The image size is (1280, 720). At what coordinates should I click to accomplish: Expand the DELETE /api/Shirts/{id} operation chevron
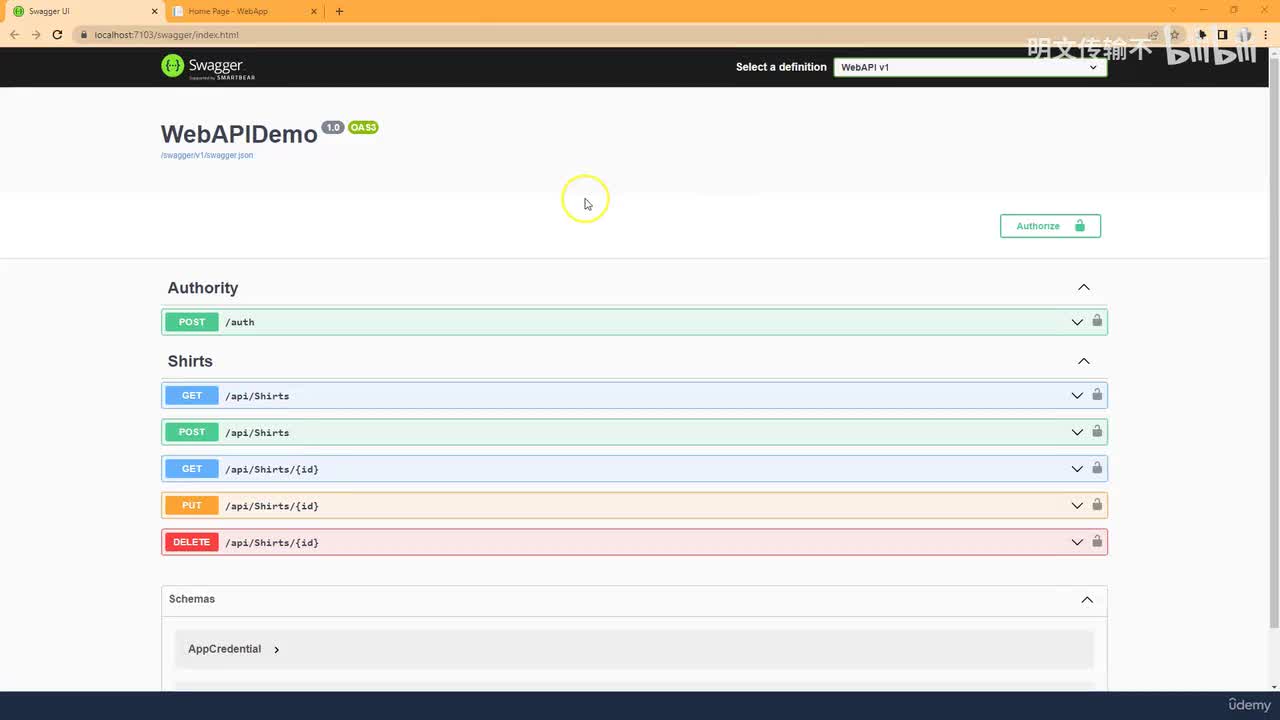pyautogui.click(x=1077, y=542)
